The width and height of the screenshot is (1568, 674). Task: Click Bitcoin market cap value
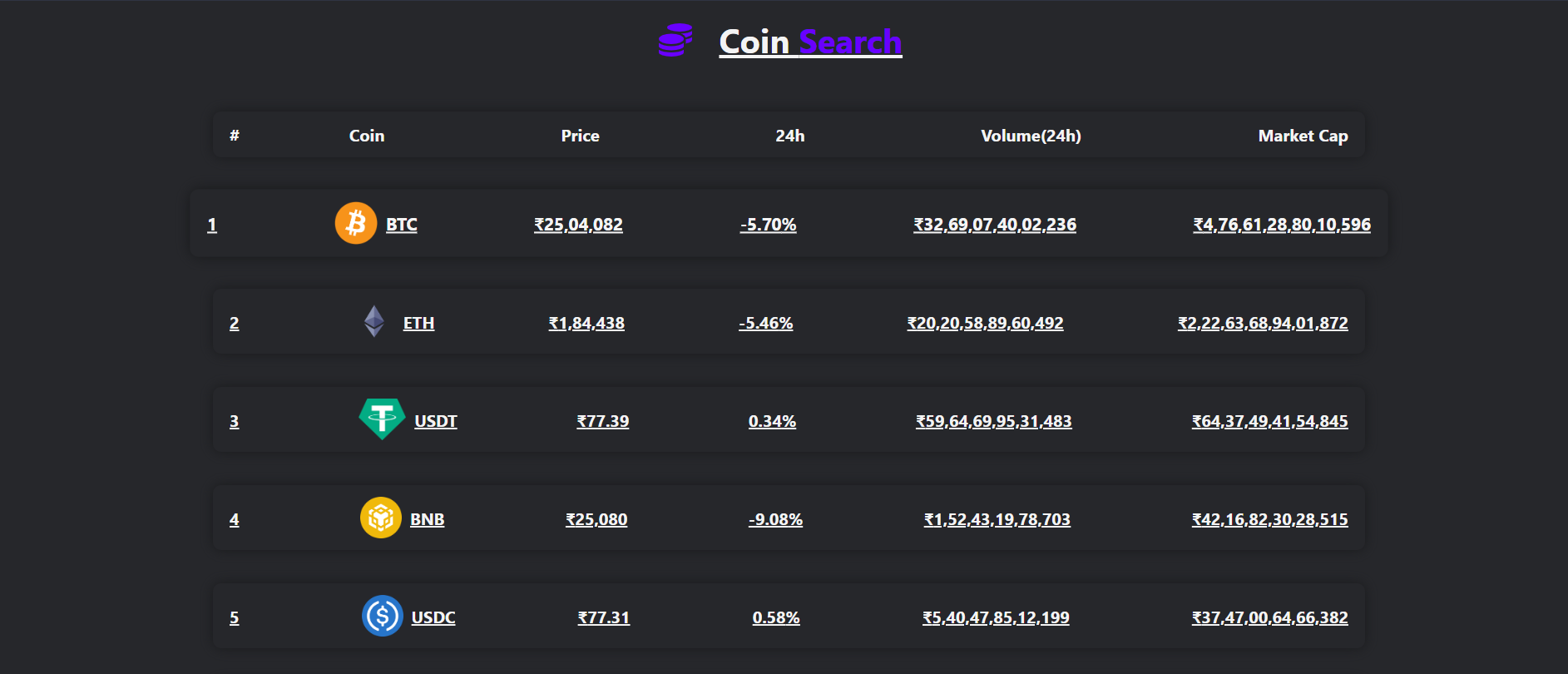pos(1281,224)
